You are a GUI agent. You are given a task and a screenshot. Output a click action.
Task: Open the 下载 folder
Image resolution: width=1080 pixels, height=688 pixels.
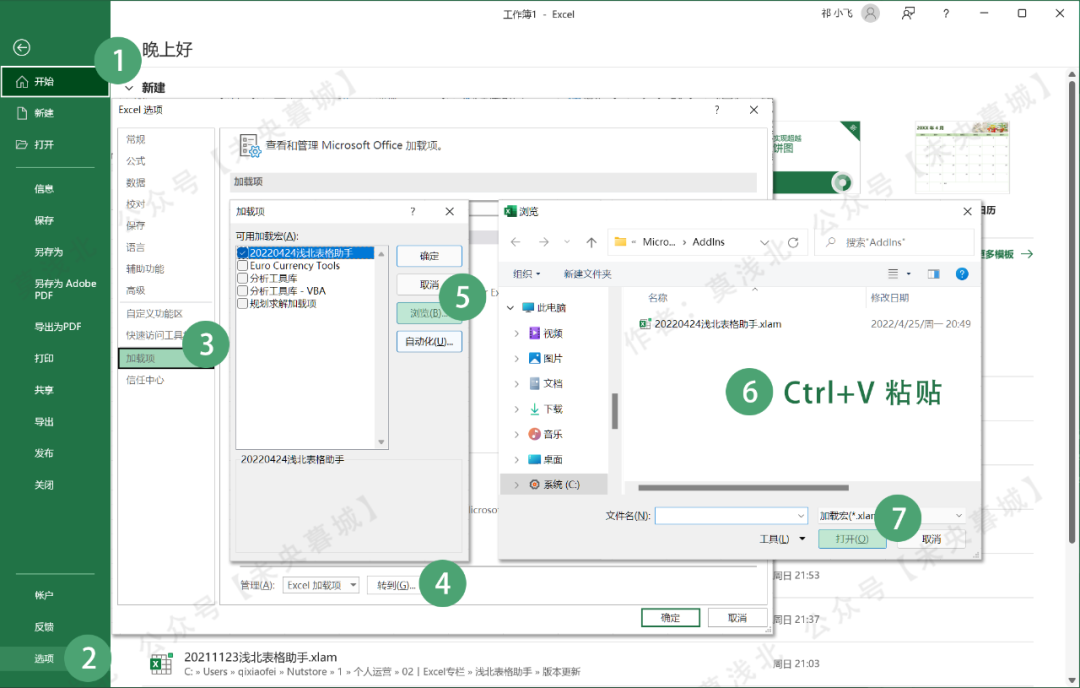coord(546,409)
